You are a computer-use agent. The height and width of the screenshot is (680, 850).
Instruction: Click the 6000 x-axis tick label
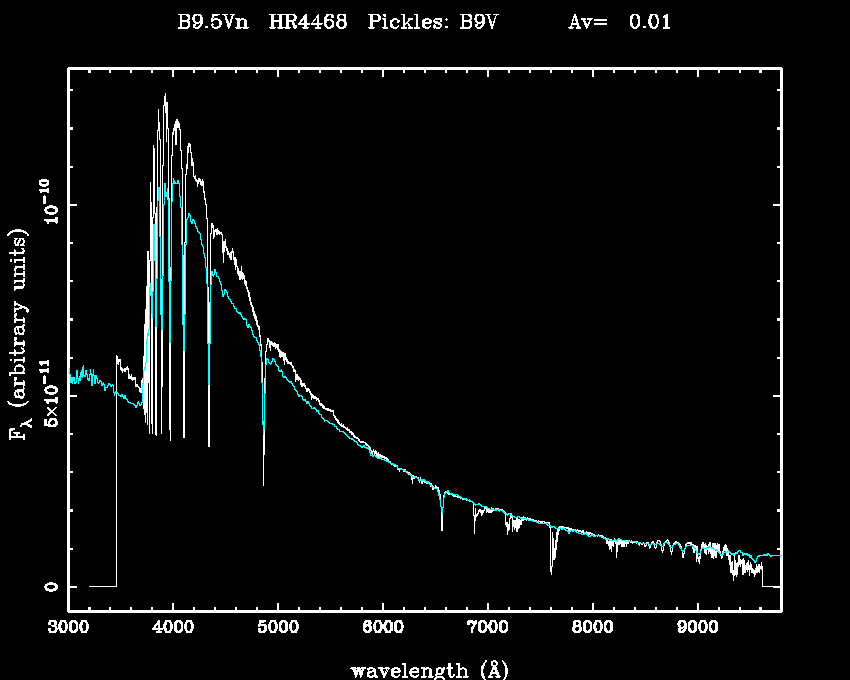click(383, 629)
